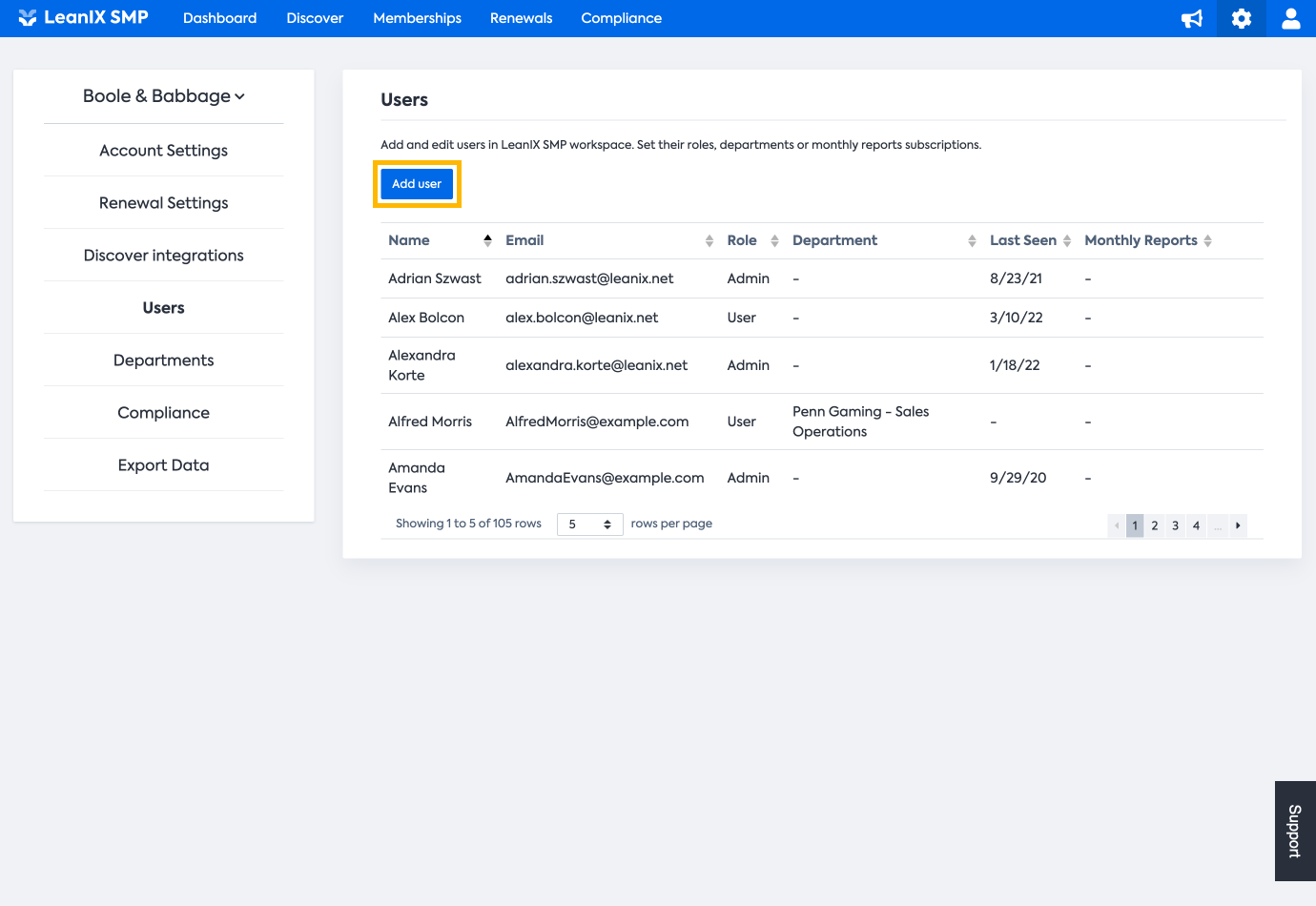This screenshot has height=906, width=1316.
Task: Select the Amanda Evans row name
Action: (x=417, y=478)
